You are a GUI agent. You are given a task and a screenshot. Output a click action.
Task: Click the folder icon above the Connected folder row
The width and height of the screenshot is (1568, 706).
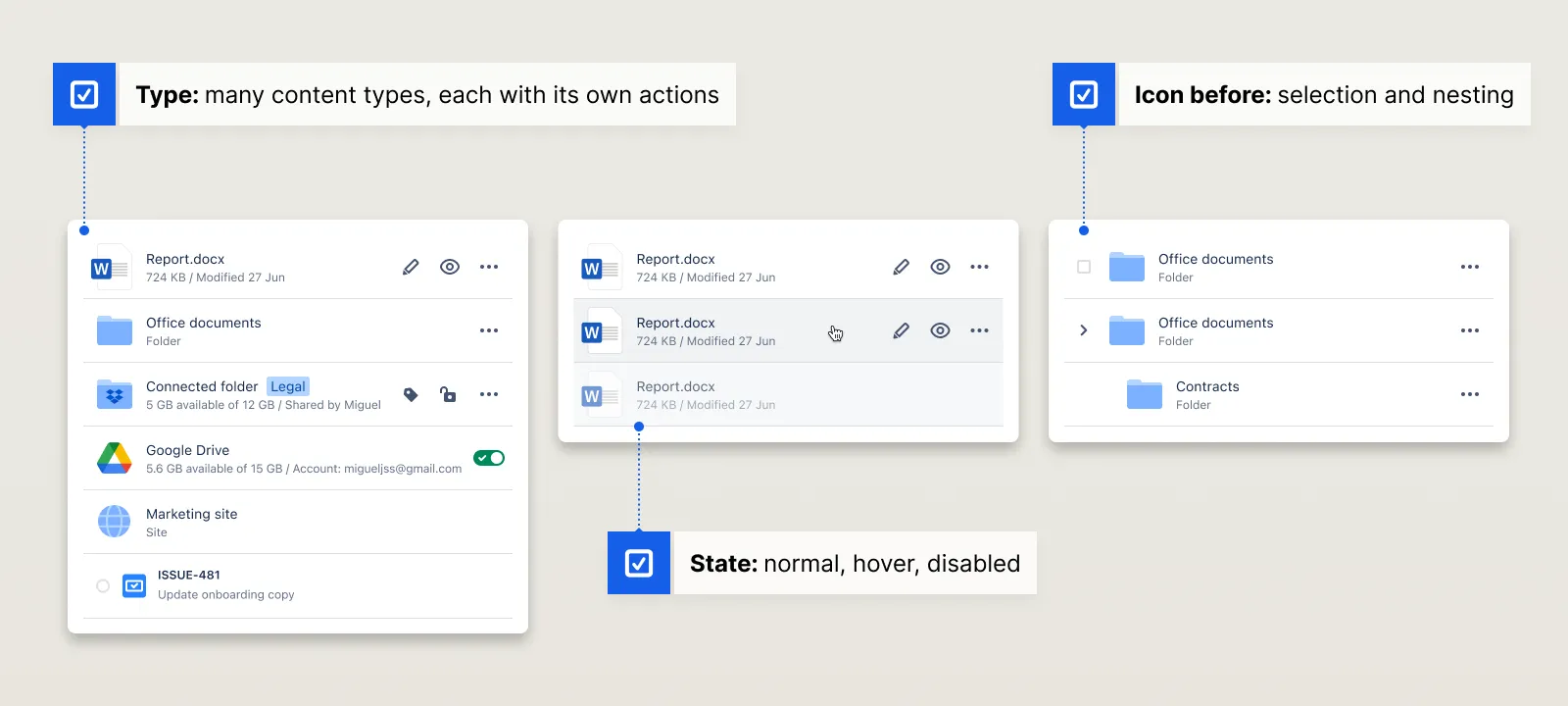coord(115,330)
